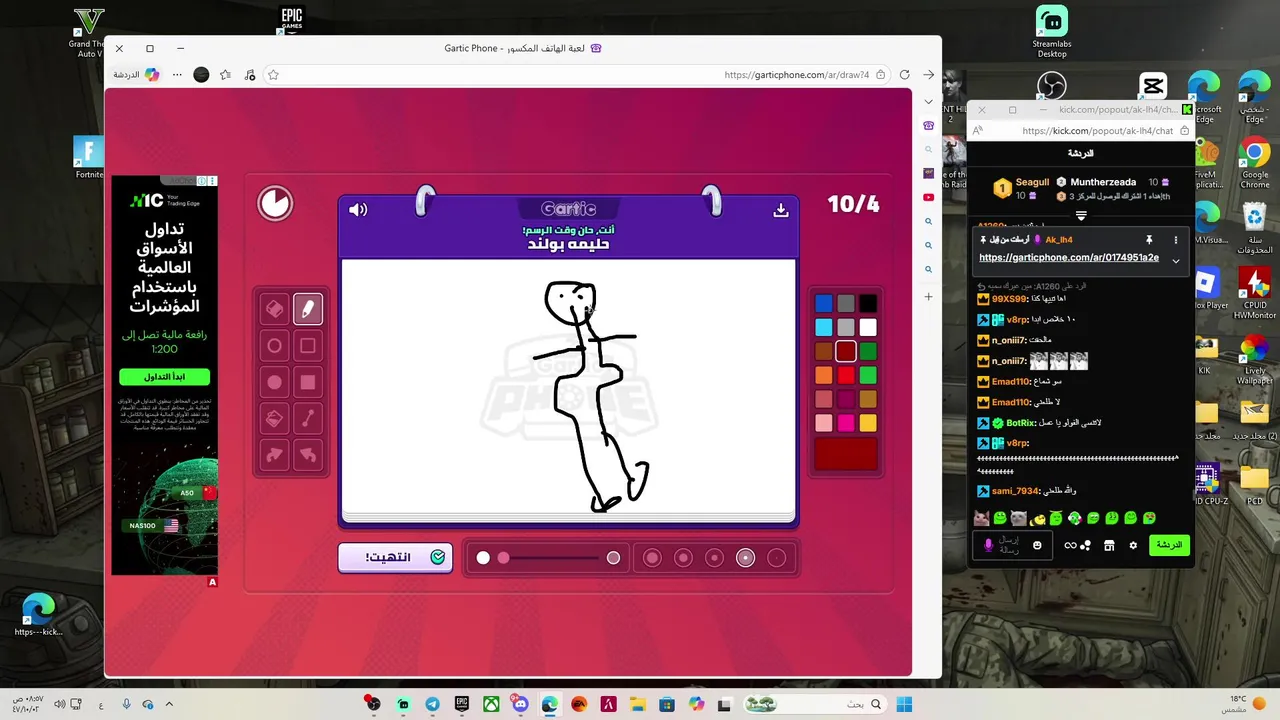Click BotRix username in chat

pyautogui.click(x=1022, y=423)
